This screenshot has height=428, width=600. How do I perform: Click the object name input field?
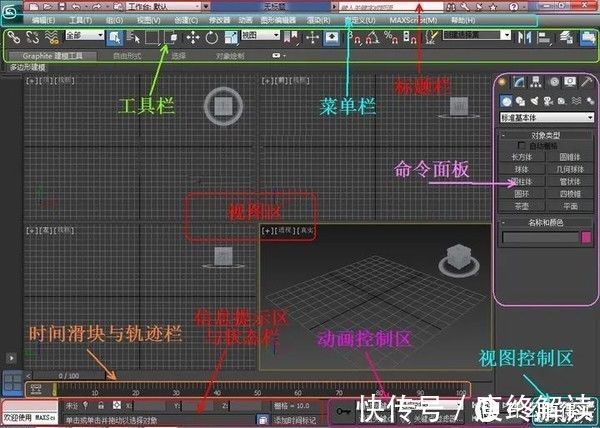click(x=540, y=238)
